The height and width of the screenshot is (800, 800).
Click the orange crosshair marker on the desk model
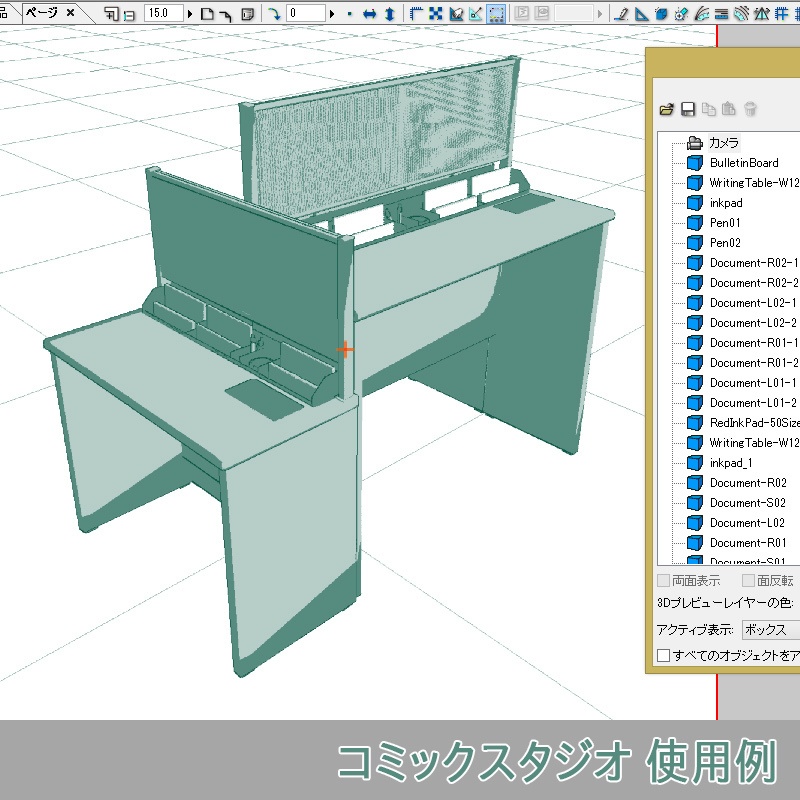pyautogui.click(x=347, y=350)
